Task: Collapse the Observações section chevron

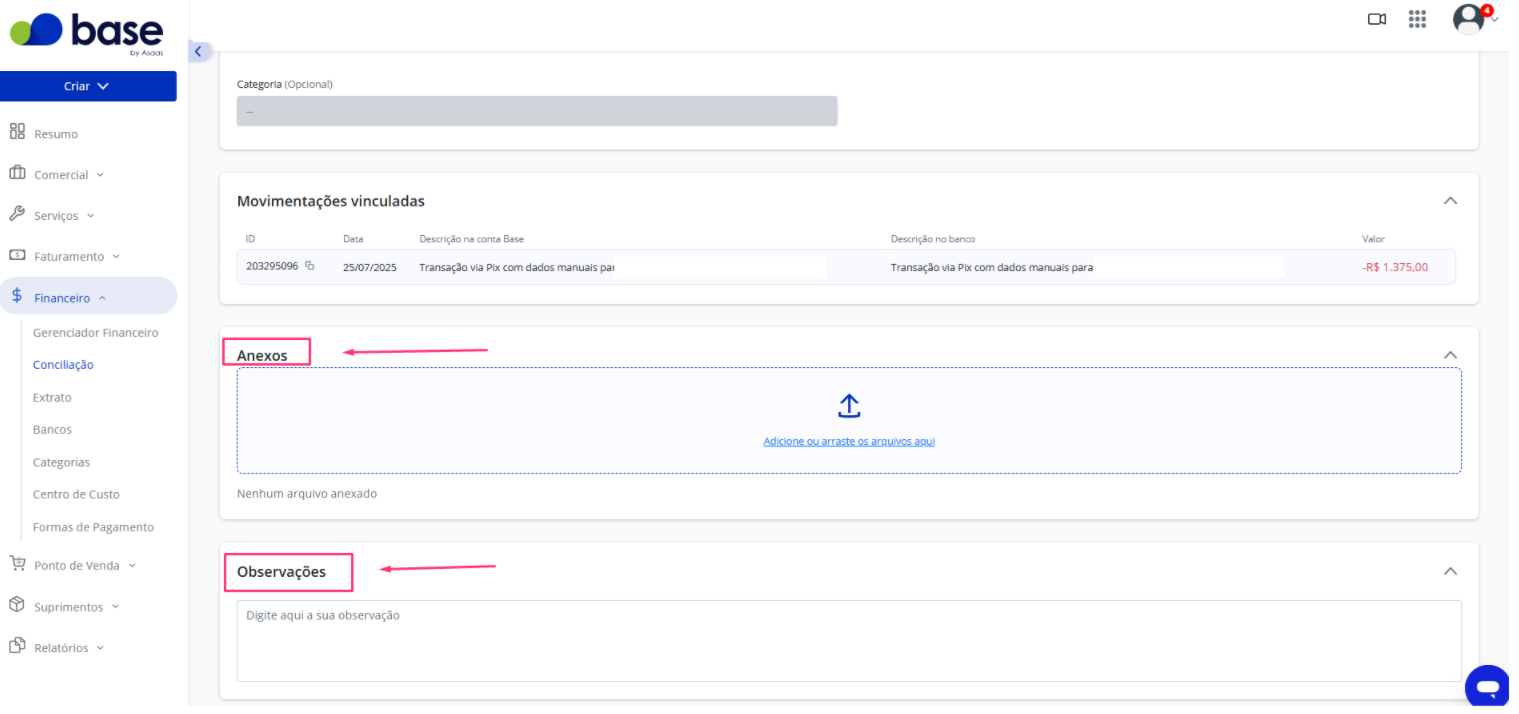Action: tap(1450, 571)
